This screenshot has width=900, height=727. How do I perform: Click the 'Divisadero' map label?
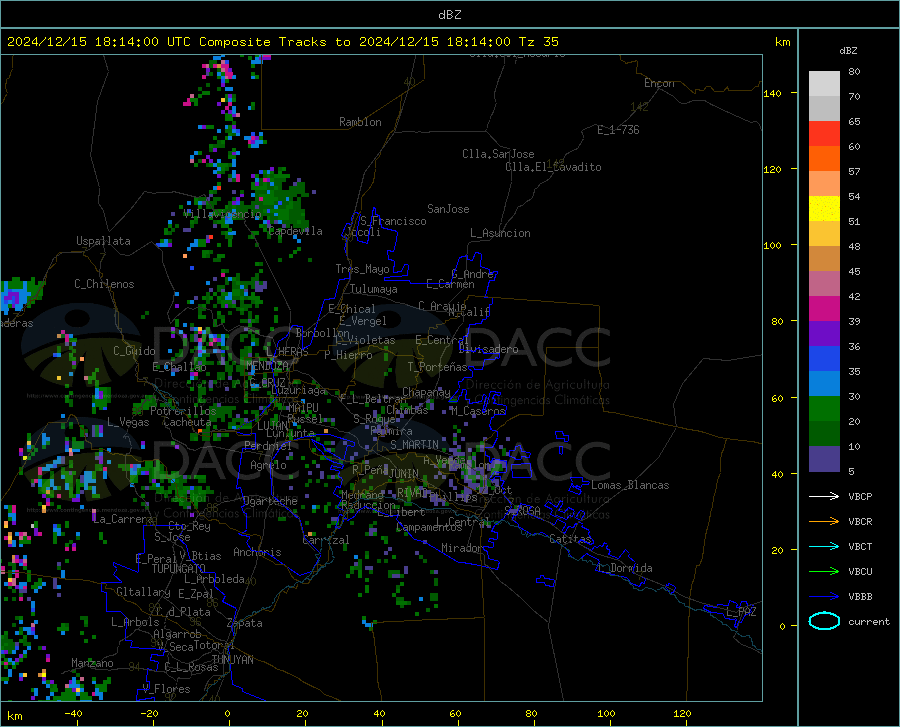click(488, 349)
